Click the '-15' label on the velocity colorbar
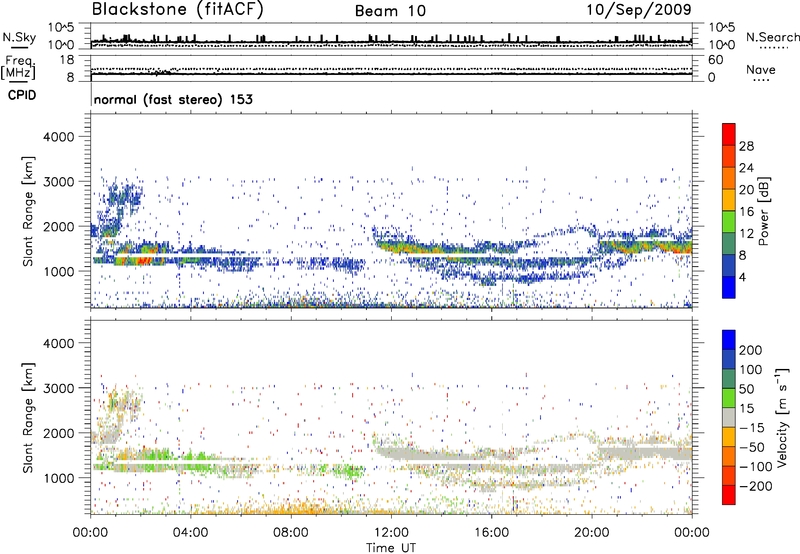Screen dimensions: 800x554 click(752, 427)
